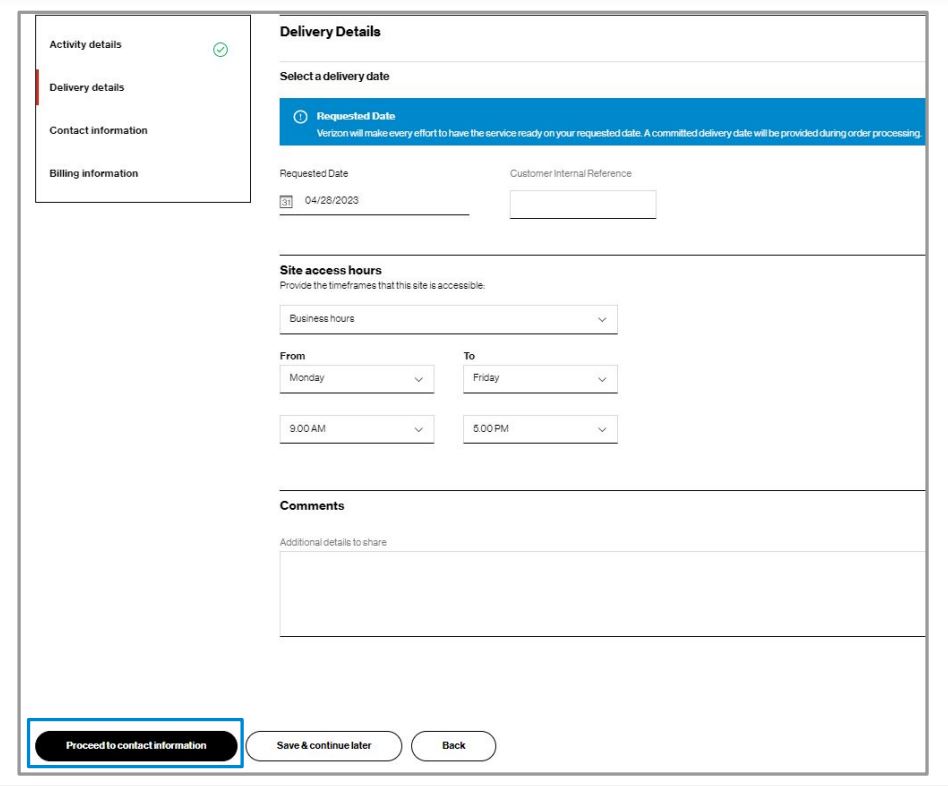Click the green checkmark next to Activity details
948x786 pixels.
[221, 50]
